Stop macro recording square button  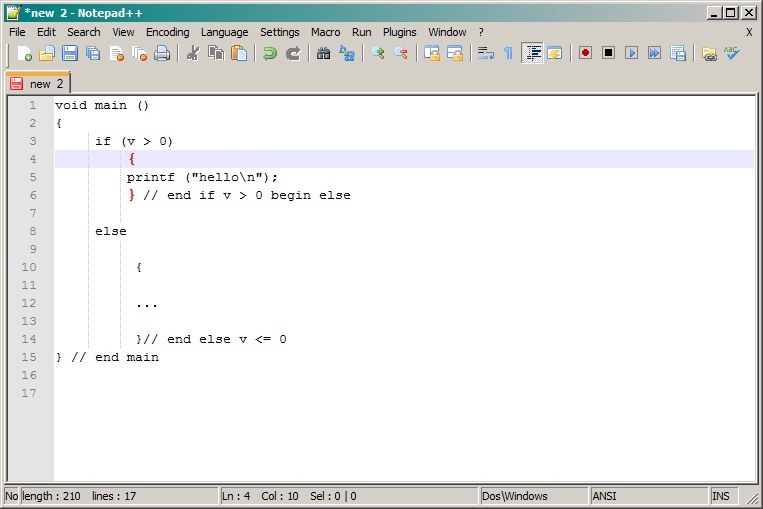(608, 53)
